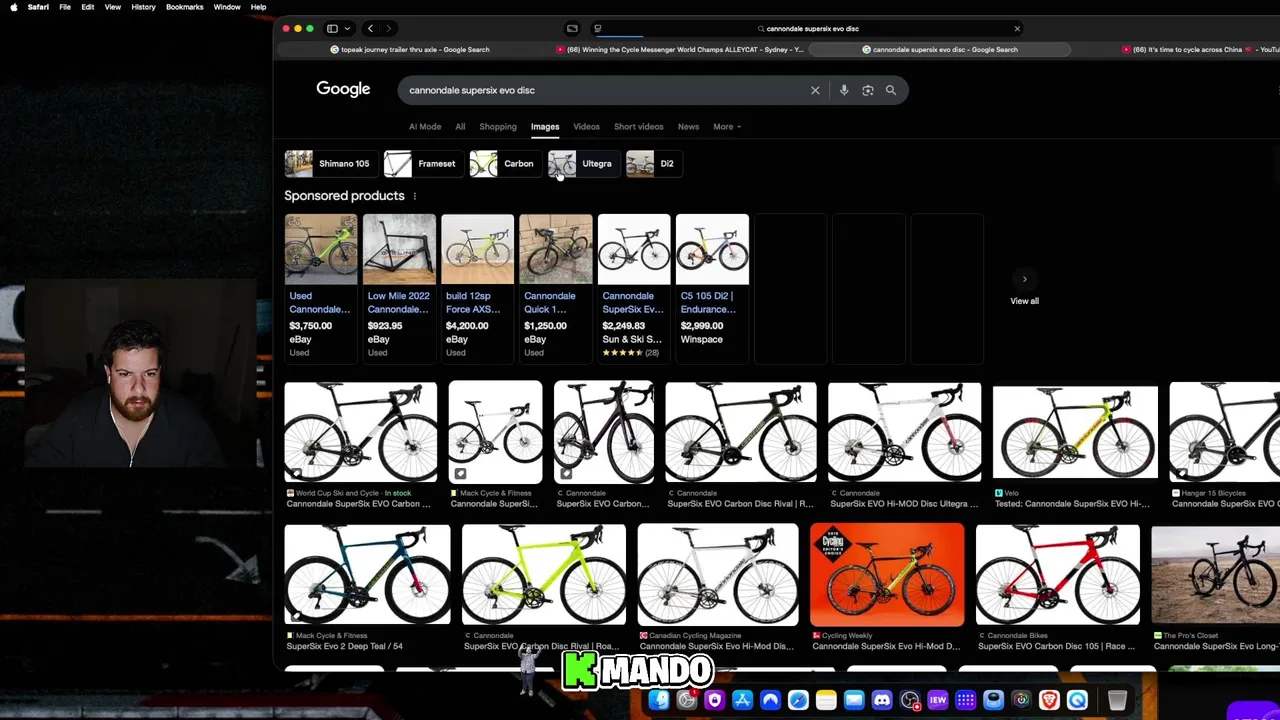Open SuperSix Evo 2 Deep Teal image
This screenshot has width=1280, height=720.
[x=367, y=574]
